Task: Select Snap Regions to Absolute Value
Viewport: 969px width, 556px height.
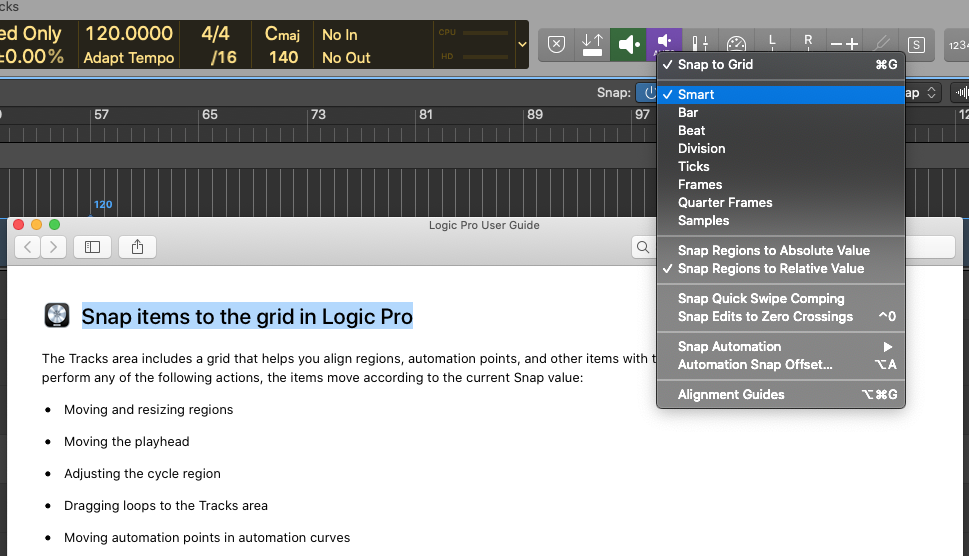Action: click(x=781, y=250)
